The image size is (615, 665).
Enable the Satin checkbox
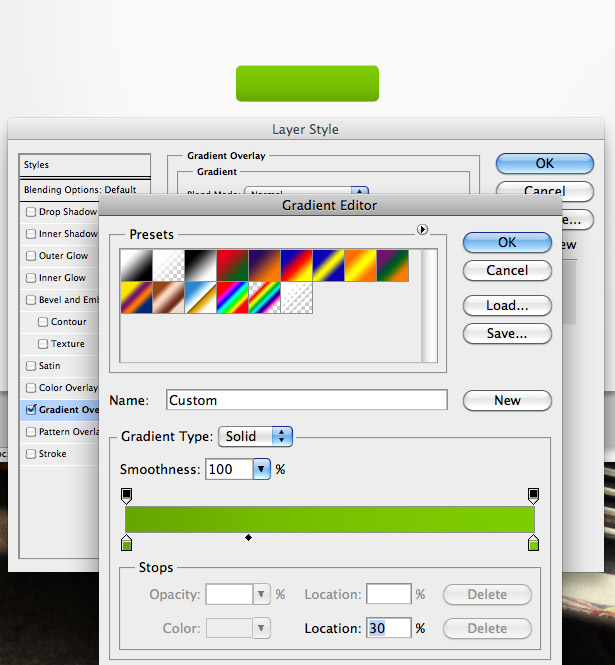31,366
